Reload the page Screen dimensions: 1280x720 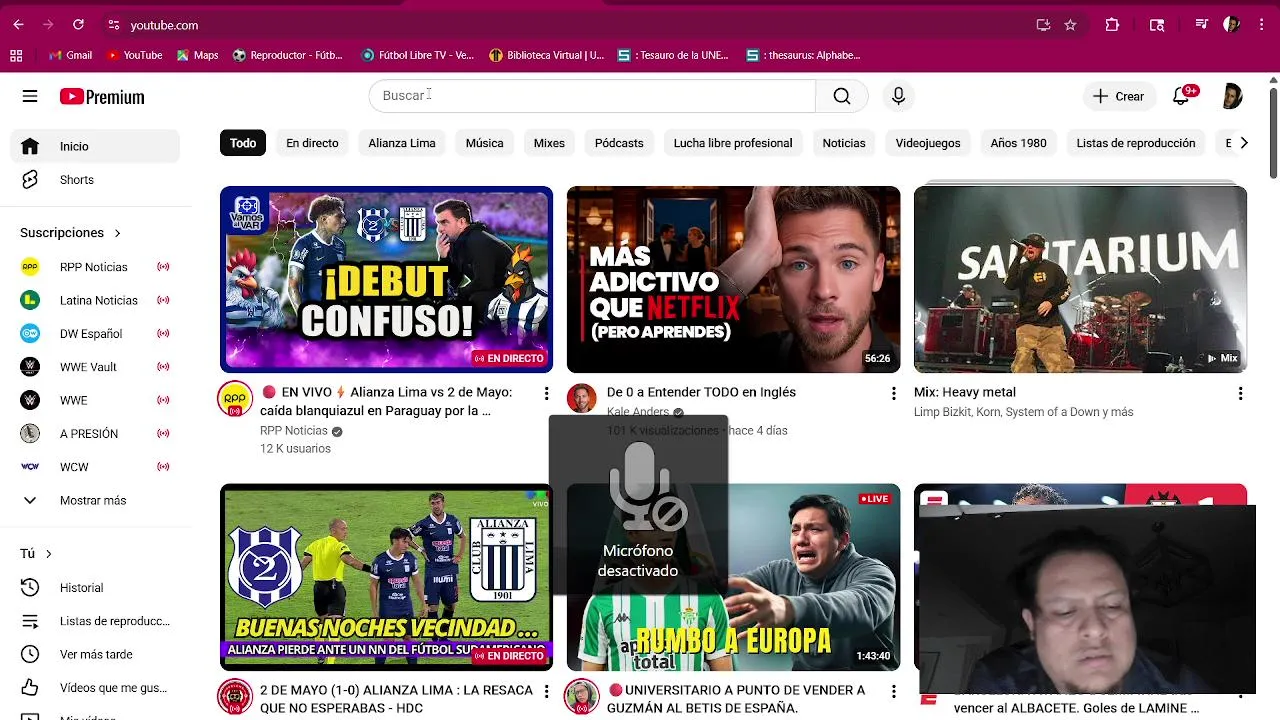pos(78,25)
